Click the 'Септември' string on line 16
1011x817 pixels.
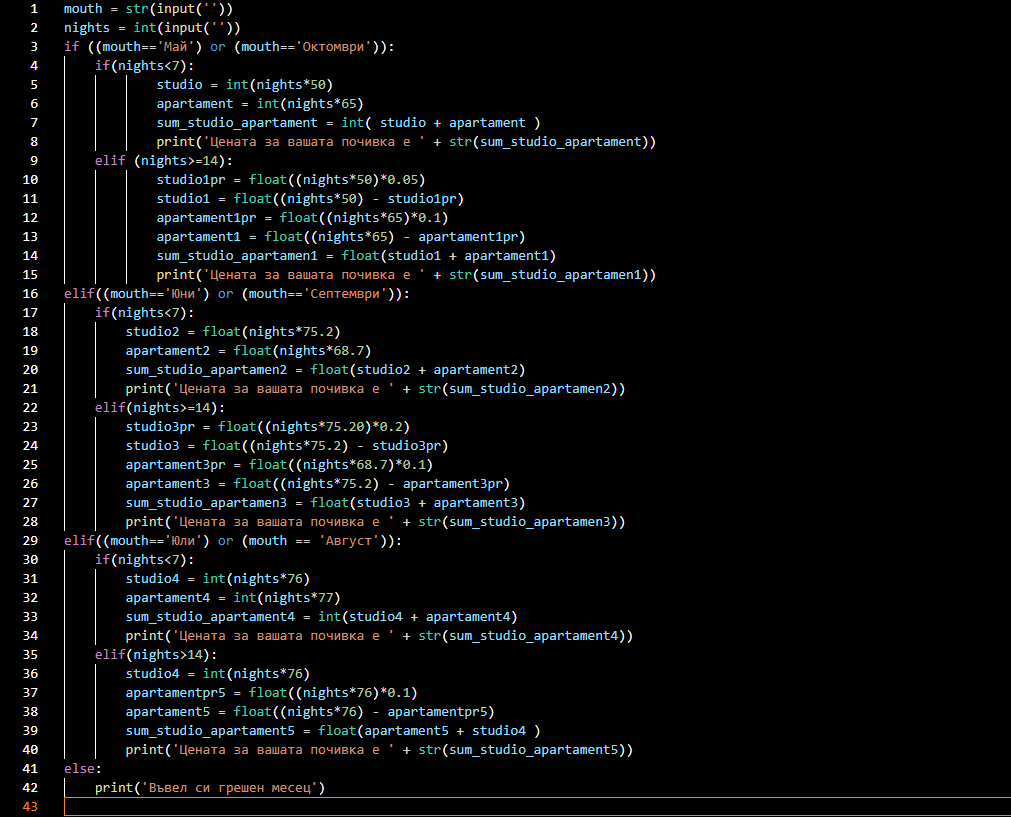pyautogui.click(x=348, y=293)
